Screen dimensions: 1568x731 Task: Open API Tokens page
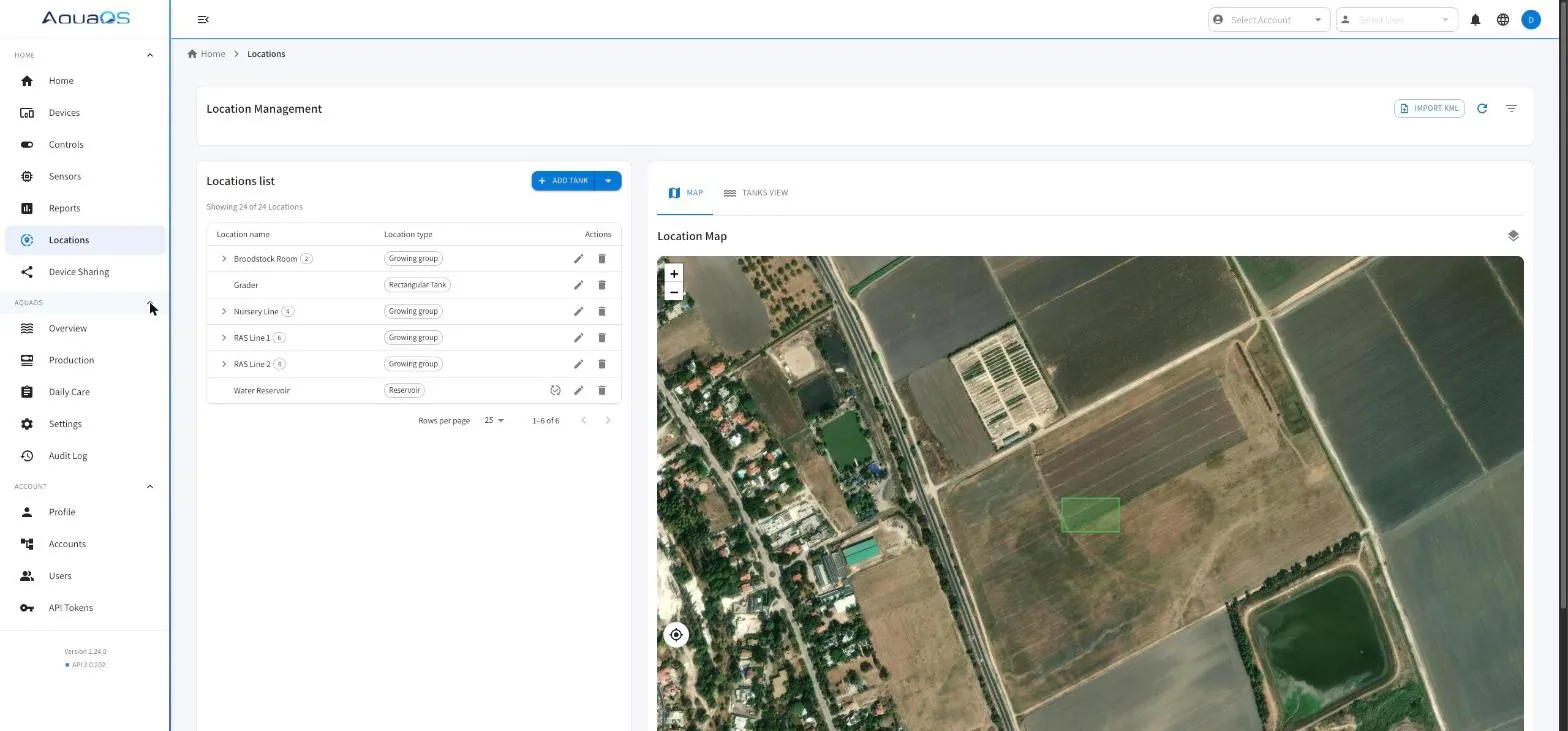tap(85, 608)
